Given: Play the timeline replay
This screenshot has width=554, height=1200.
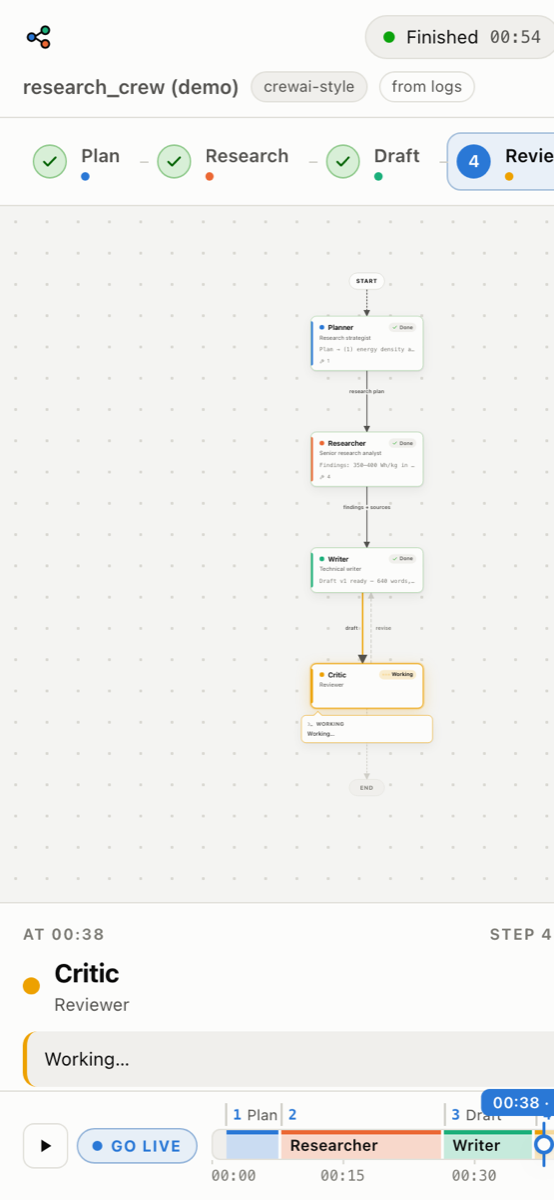Looking at the screenshot, I should [45, 1146].
